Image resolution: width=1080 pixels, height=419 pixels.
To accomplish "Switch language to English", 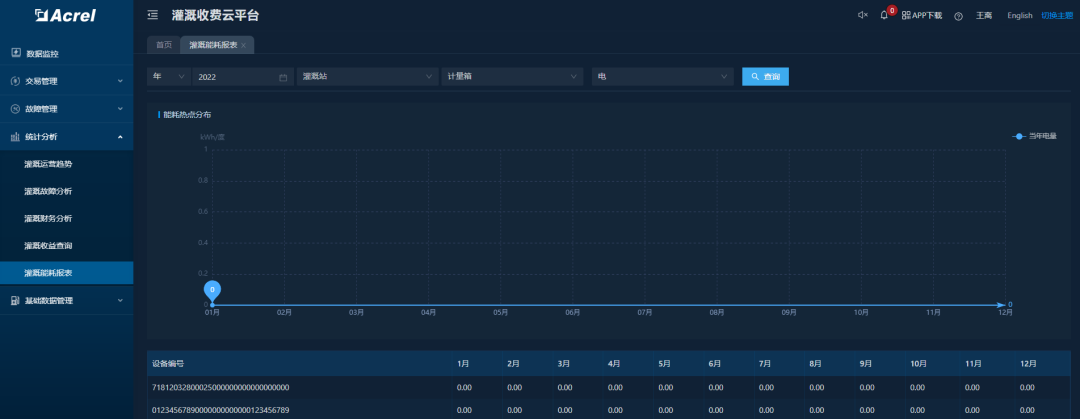I will tap(1019, 15).
